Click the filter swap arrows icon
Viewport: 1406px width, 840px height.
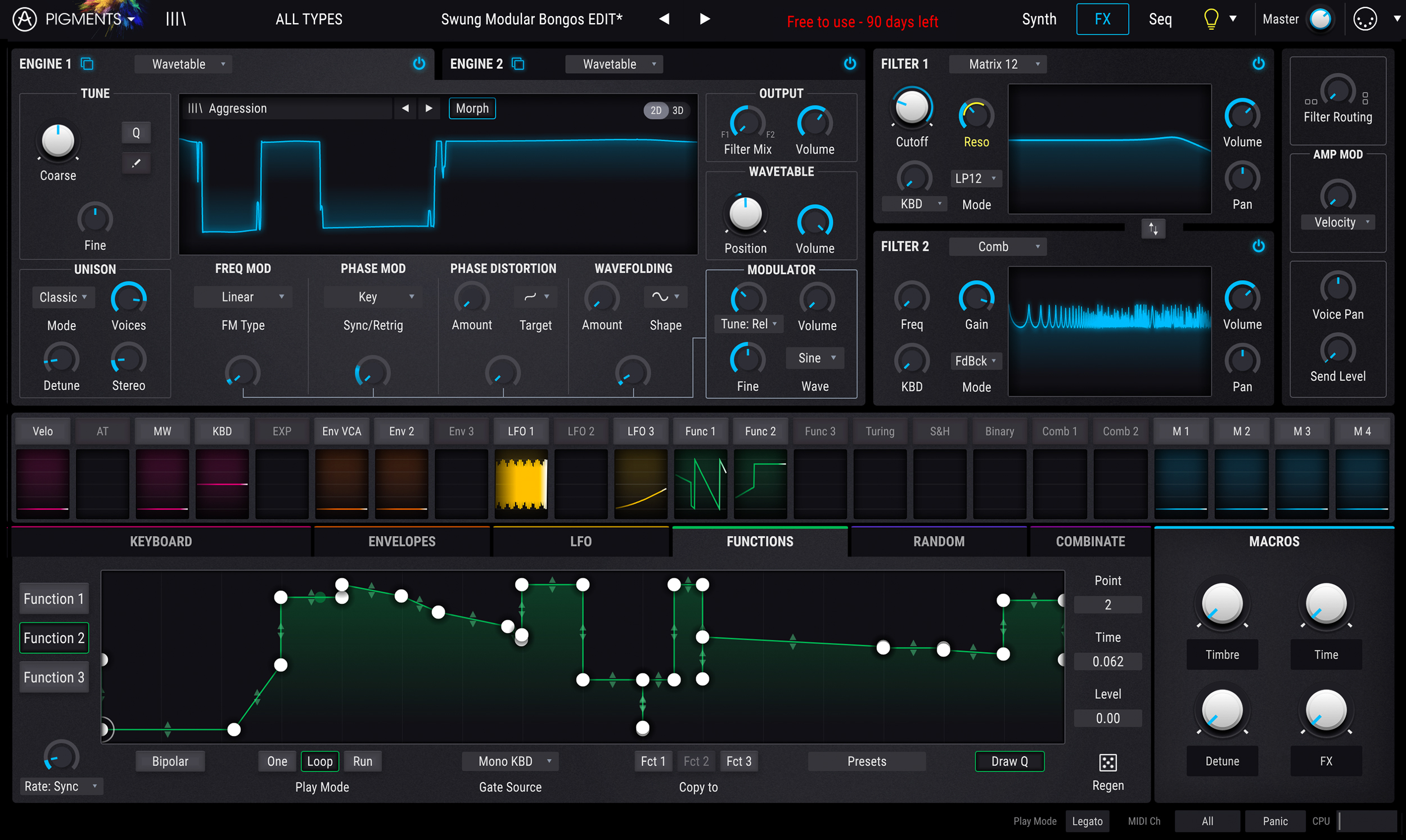click(x=1153, y=229)
